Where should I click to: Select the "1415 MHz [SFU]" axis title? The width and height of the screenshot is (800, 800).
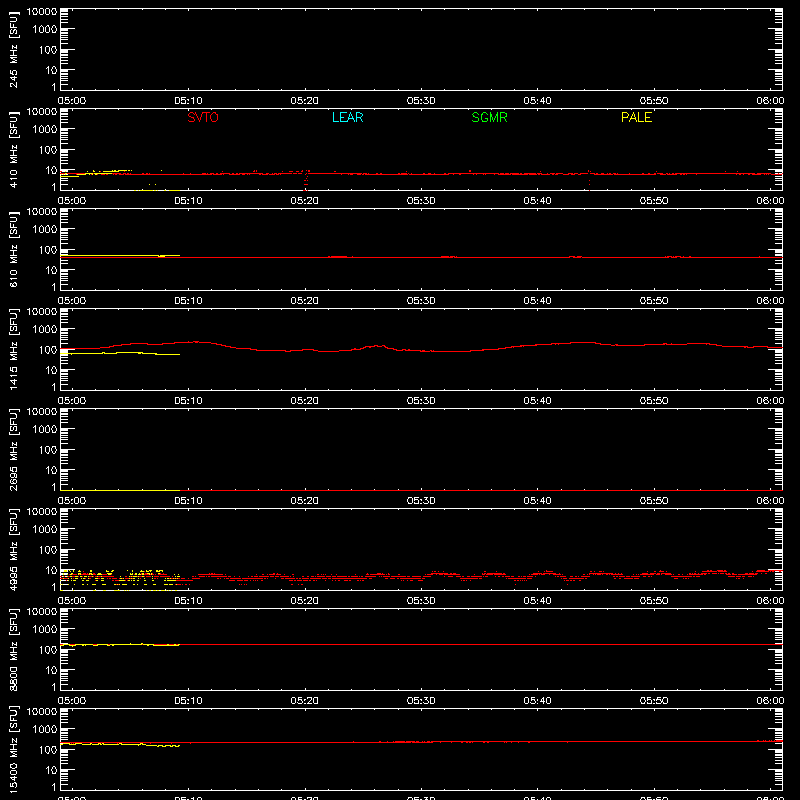[x=14, y=349]
